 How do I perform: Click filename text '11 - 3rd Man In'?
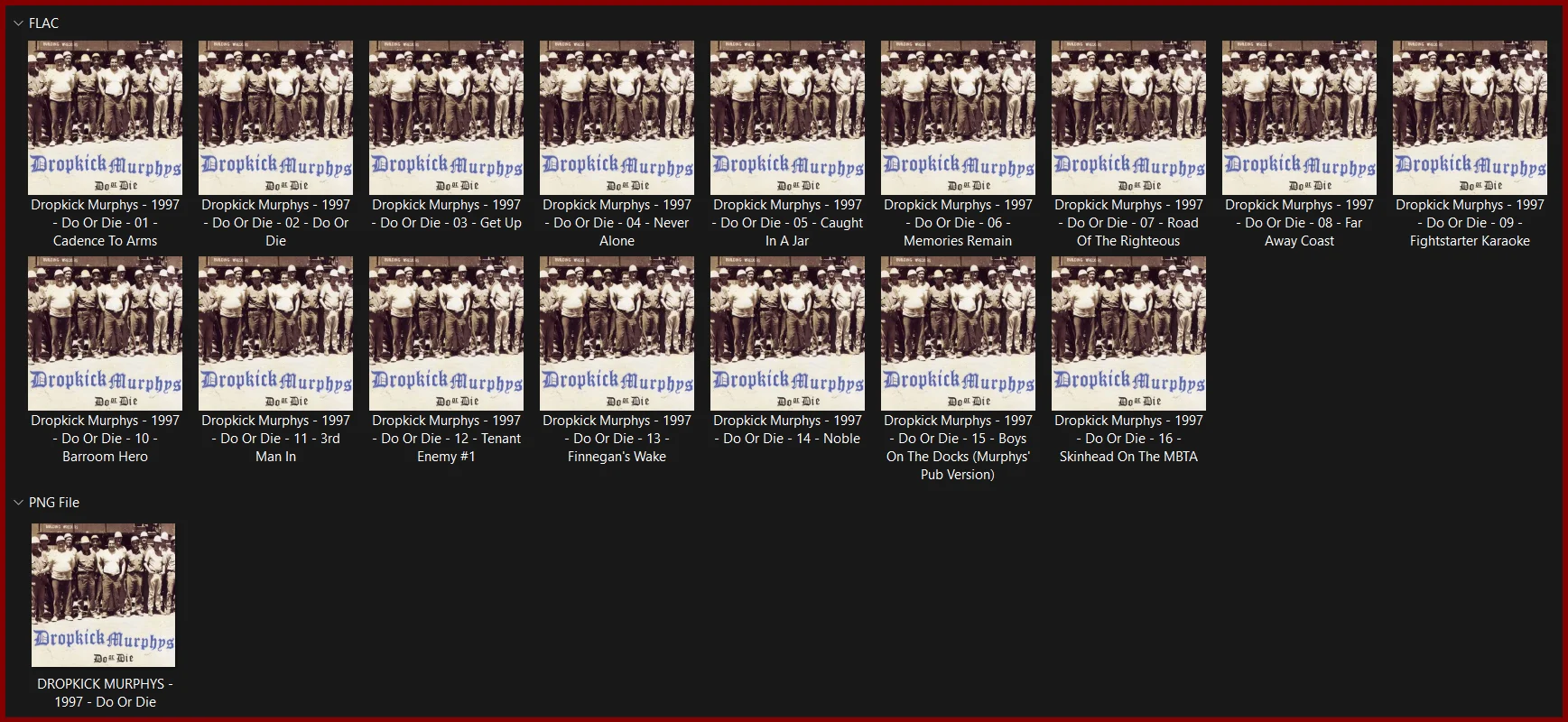tap(275, 439)
